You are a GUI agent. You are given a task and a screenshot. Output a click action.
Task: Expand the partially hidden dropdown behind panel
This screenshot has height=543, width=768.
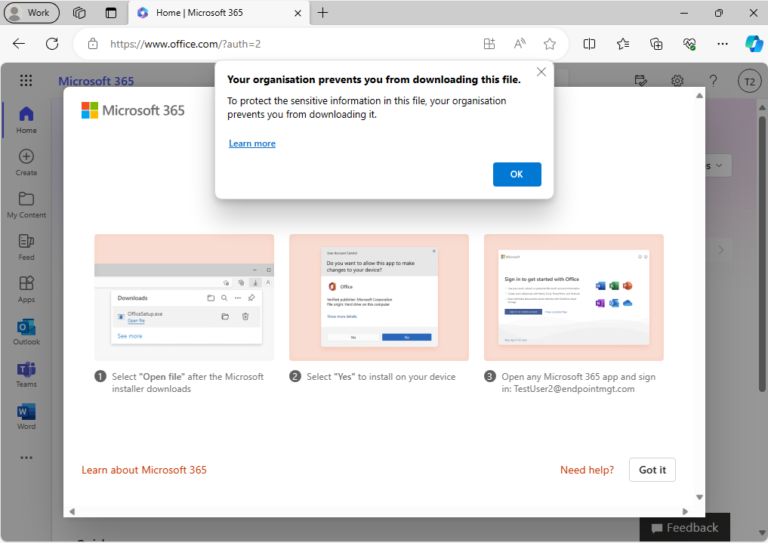(x=719, y=165)
